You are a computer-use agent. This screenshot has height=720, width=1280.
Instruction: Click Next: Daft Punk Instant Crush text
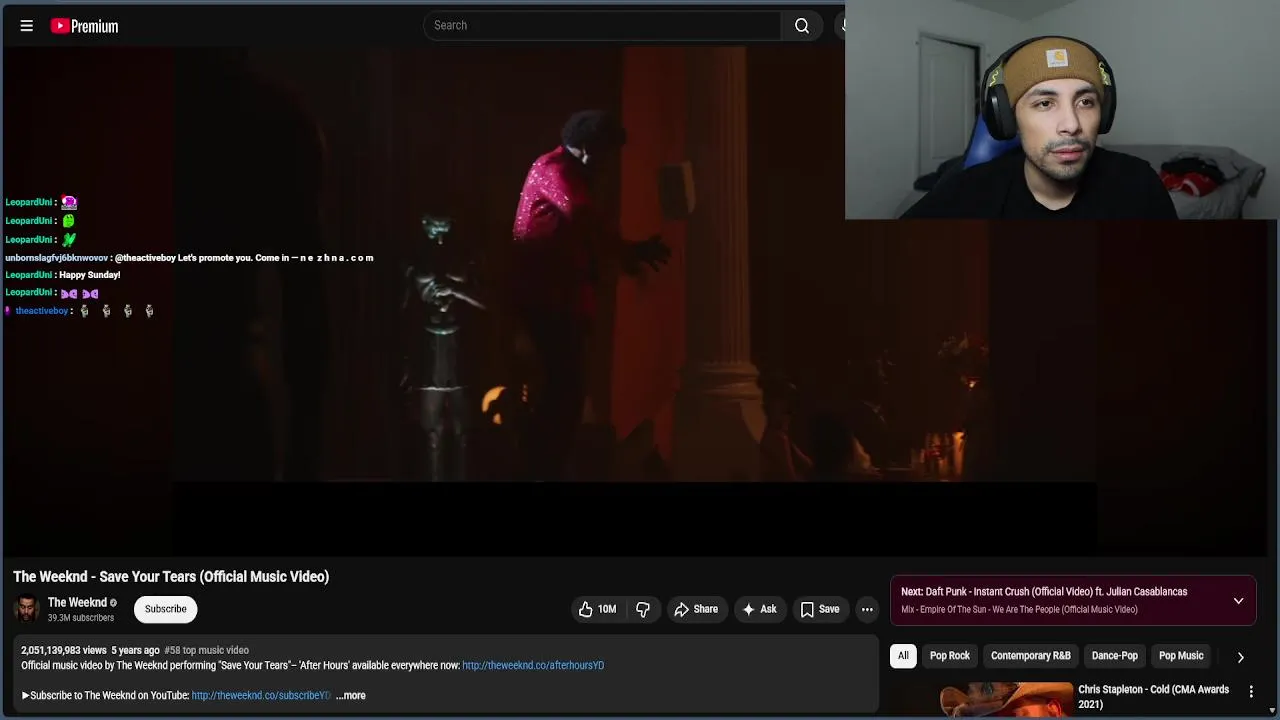coord(1044,592)
